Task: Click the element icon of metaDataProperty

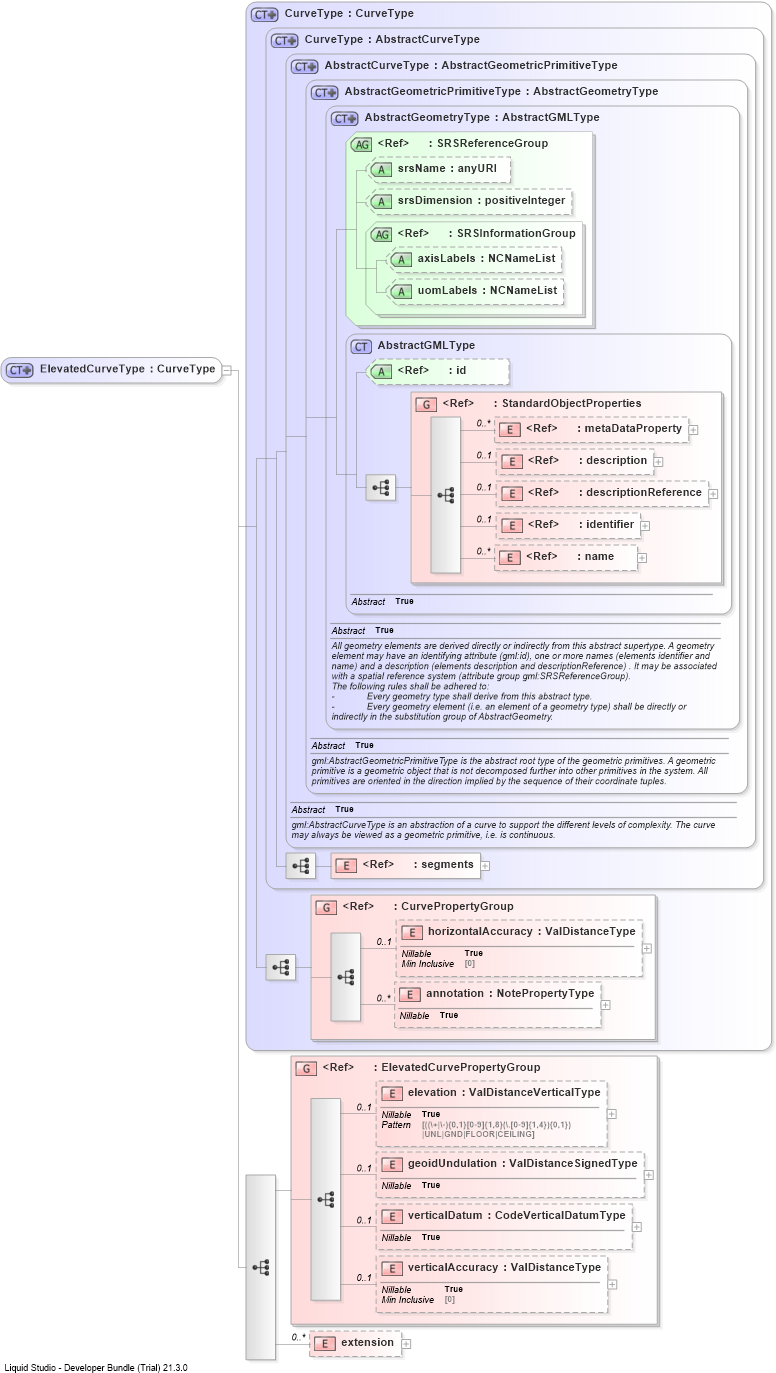Action: pyautogui.click(x=510, y=429)
